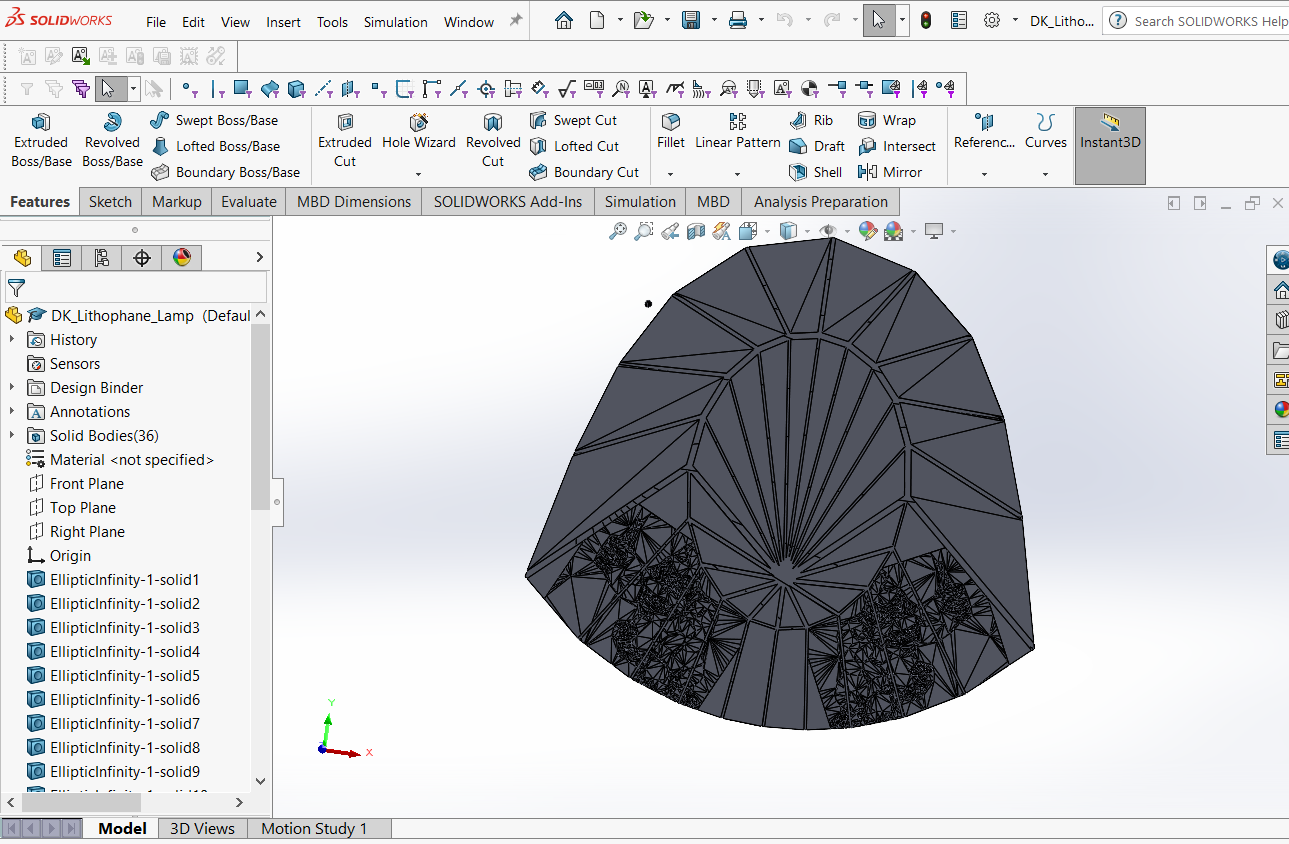Open the ConfigurationManager panel tab
1289x844 pixels.
pyautogui.click(x=102, y=258)
